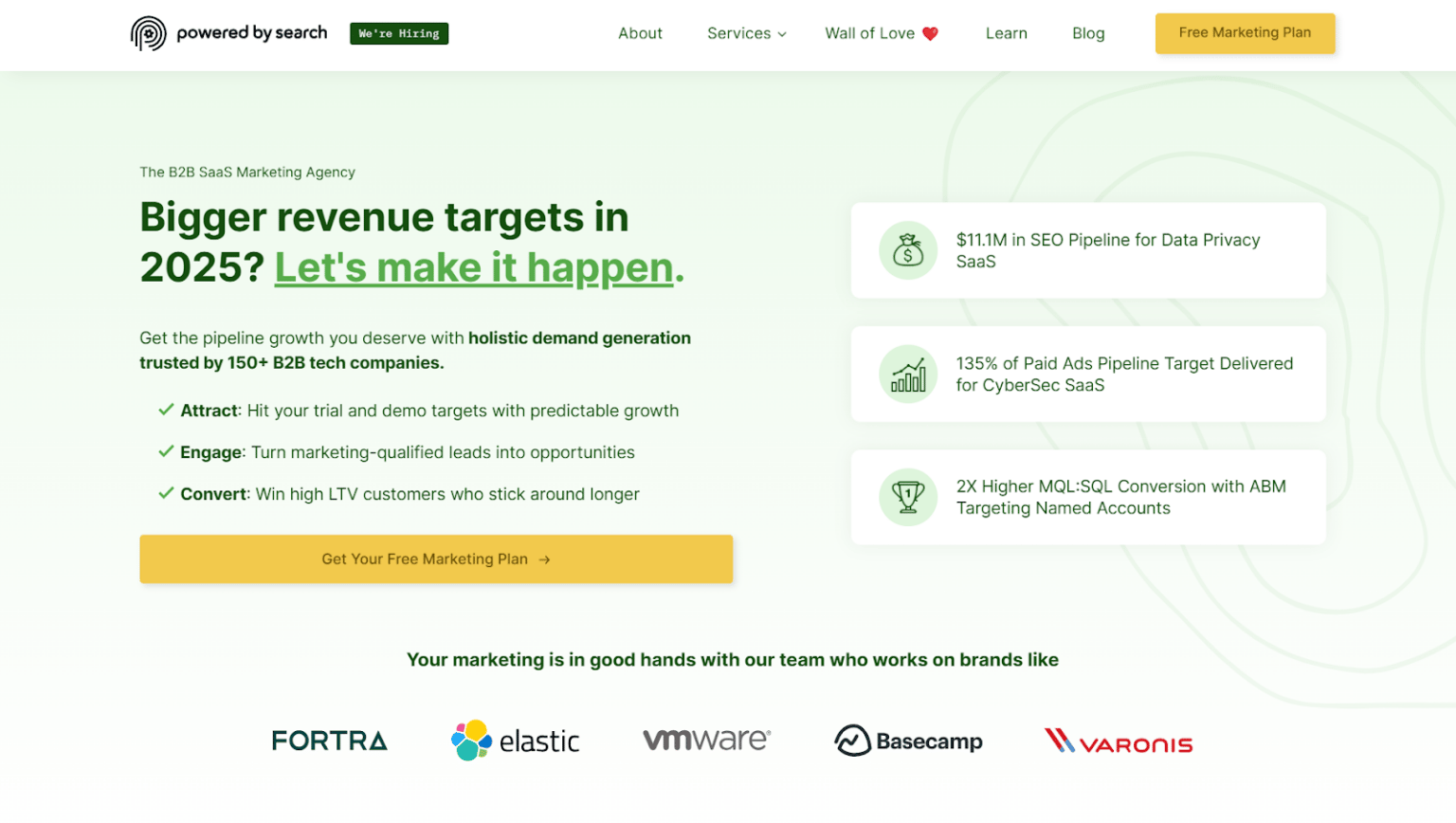1456x823 pixels.
Task: Click the checkmark beside Attract
Action: click(x=166, y=411)
